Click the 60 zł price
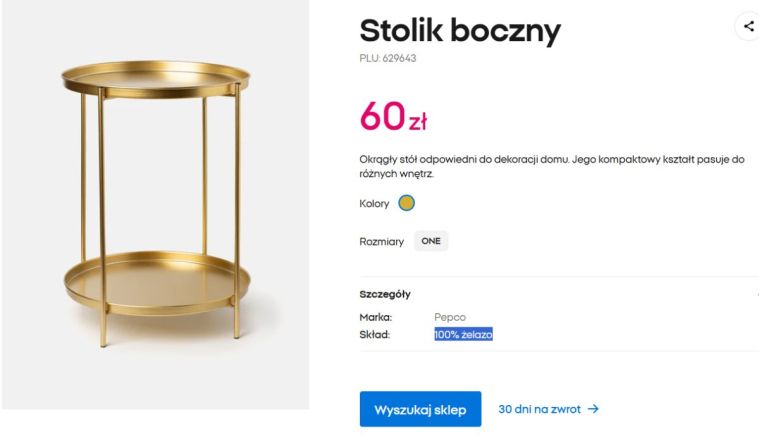The image size is (759, 443). click(393, 117)
